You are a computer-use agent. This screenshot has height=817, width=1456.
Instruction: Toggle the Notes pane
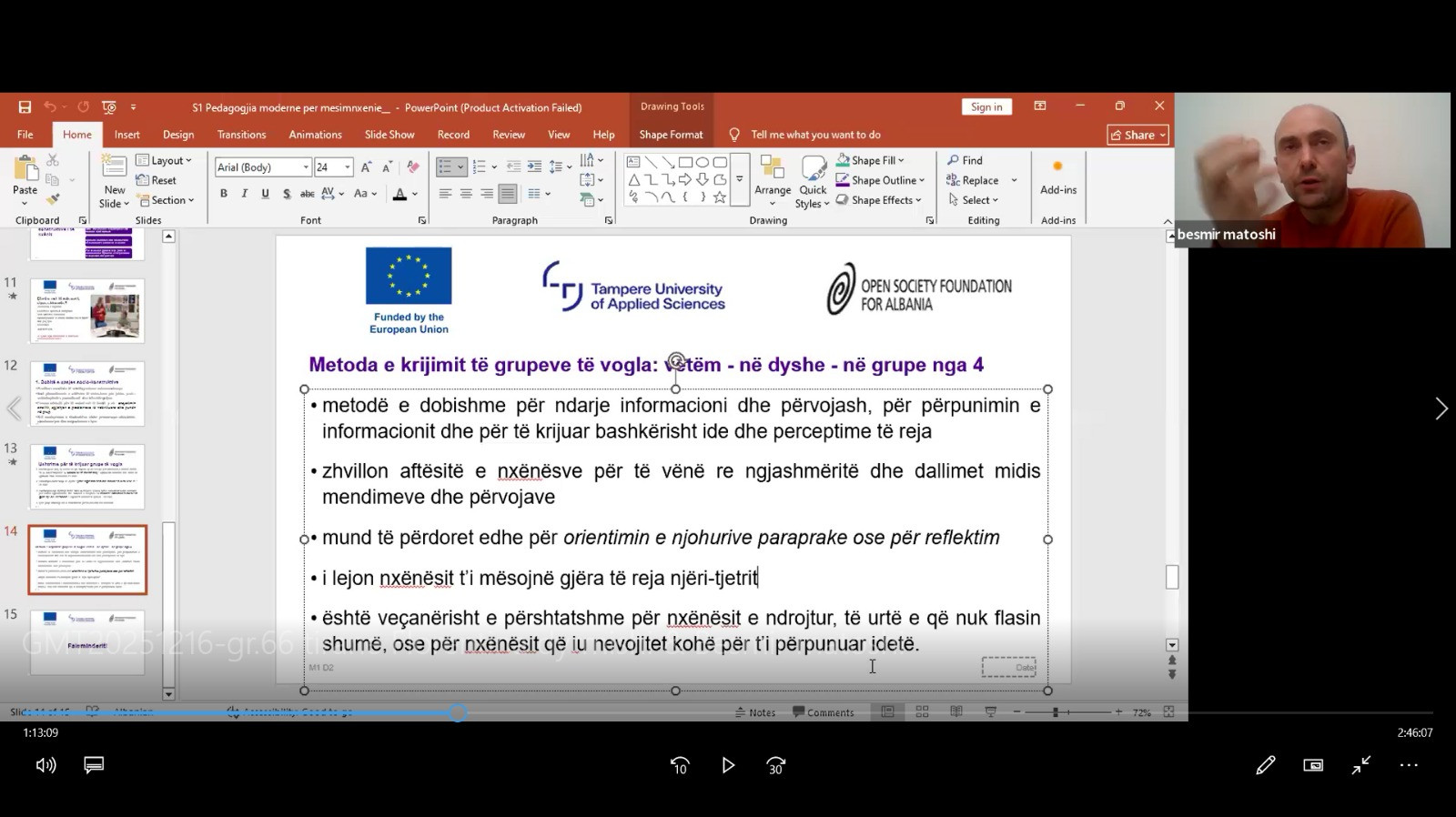(x=756, y=712)
